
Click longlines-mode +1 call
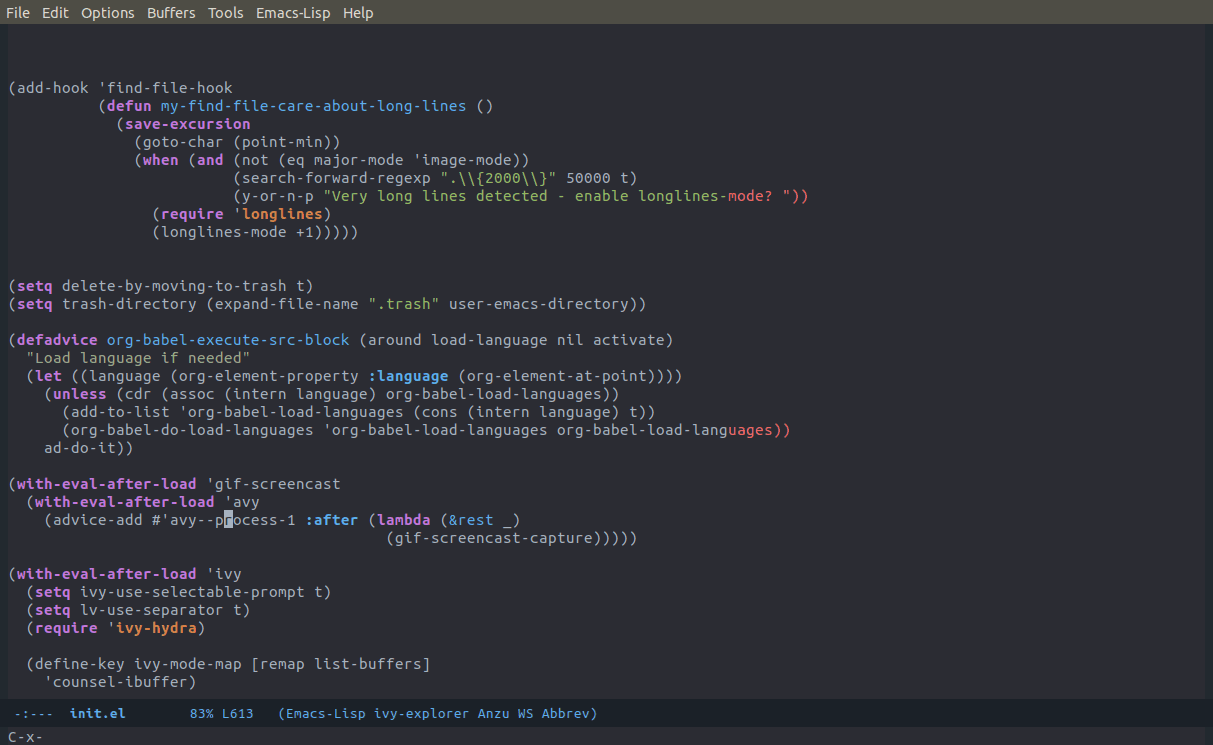tap(237, 232)
